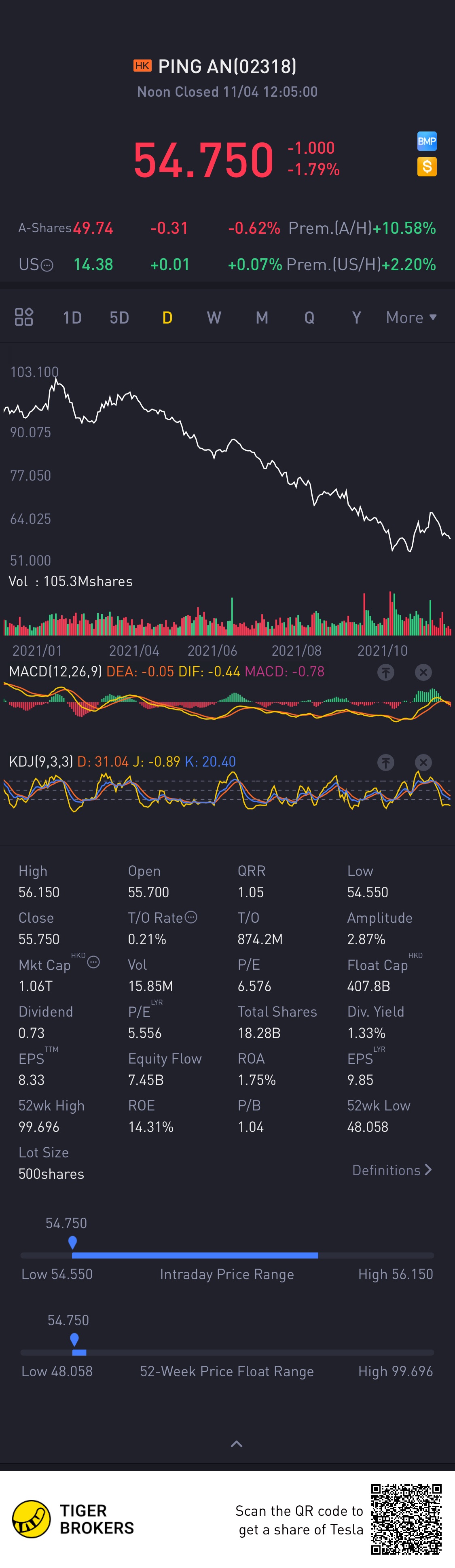Screen dimensions: 455x1568
Task: Tap the current price 54.750
Action: (x=203, y=159)
